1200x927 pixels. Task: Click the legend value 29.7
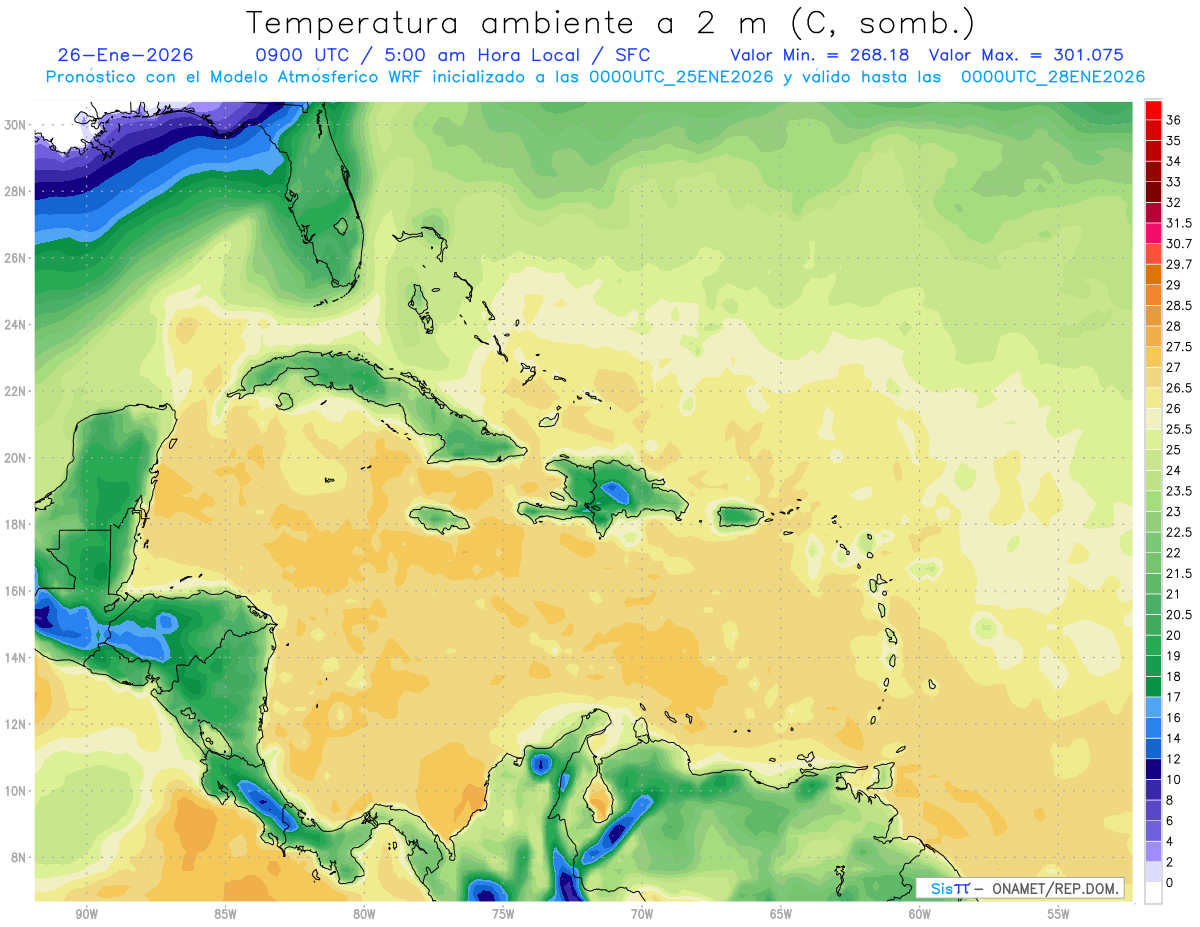click(x=1179, y=265)
